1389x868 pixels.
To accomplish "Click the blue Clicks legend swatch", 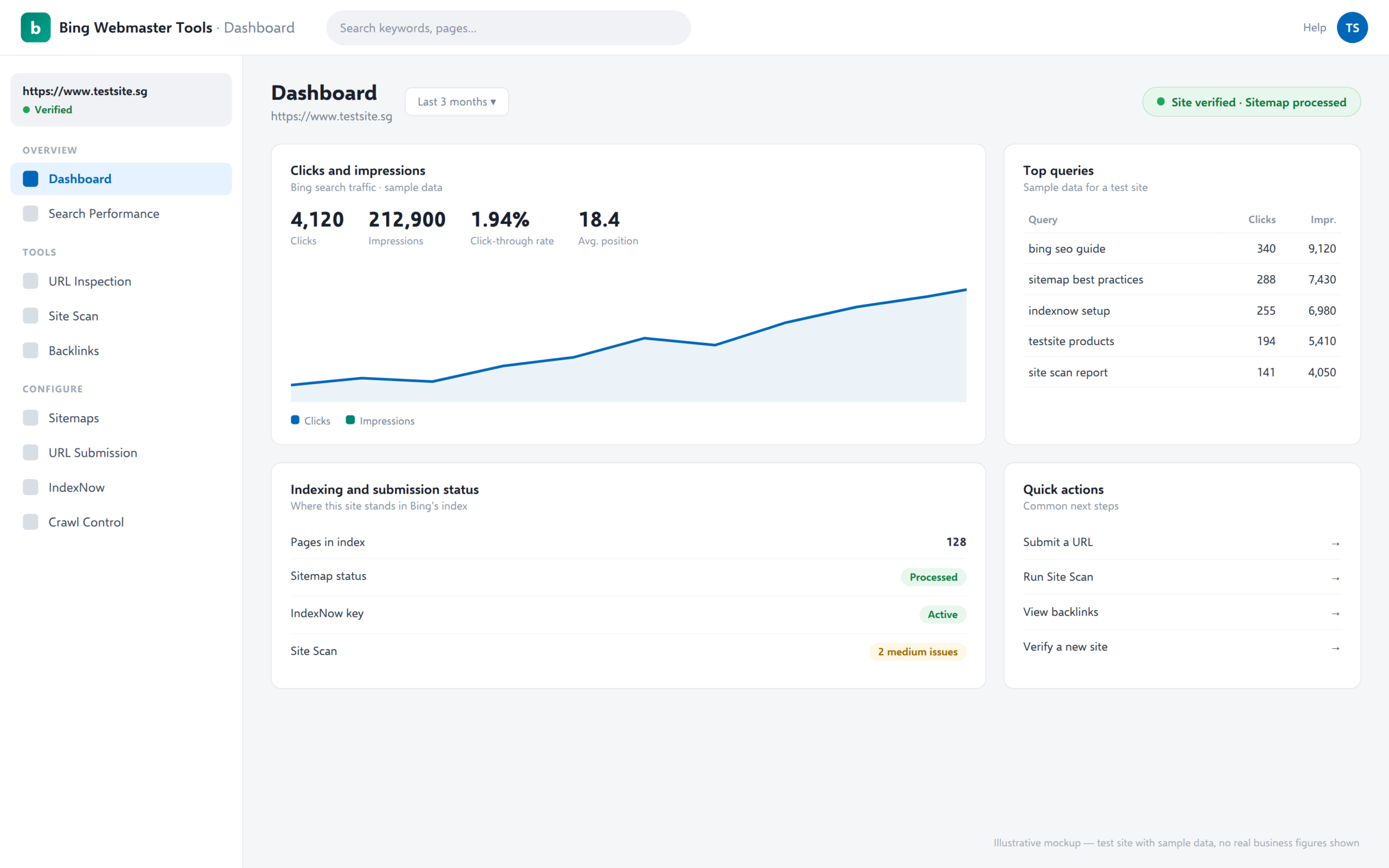I will (295, 420).
